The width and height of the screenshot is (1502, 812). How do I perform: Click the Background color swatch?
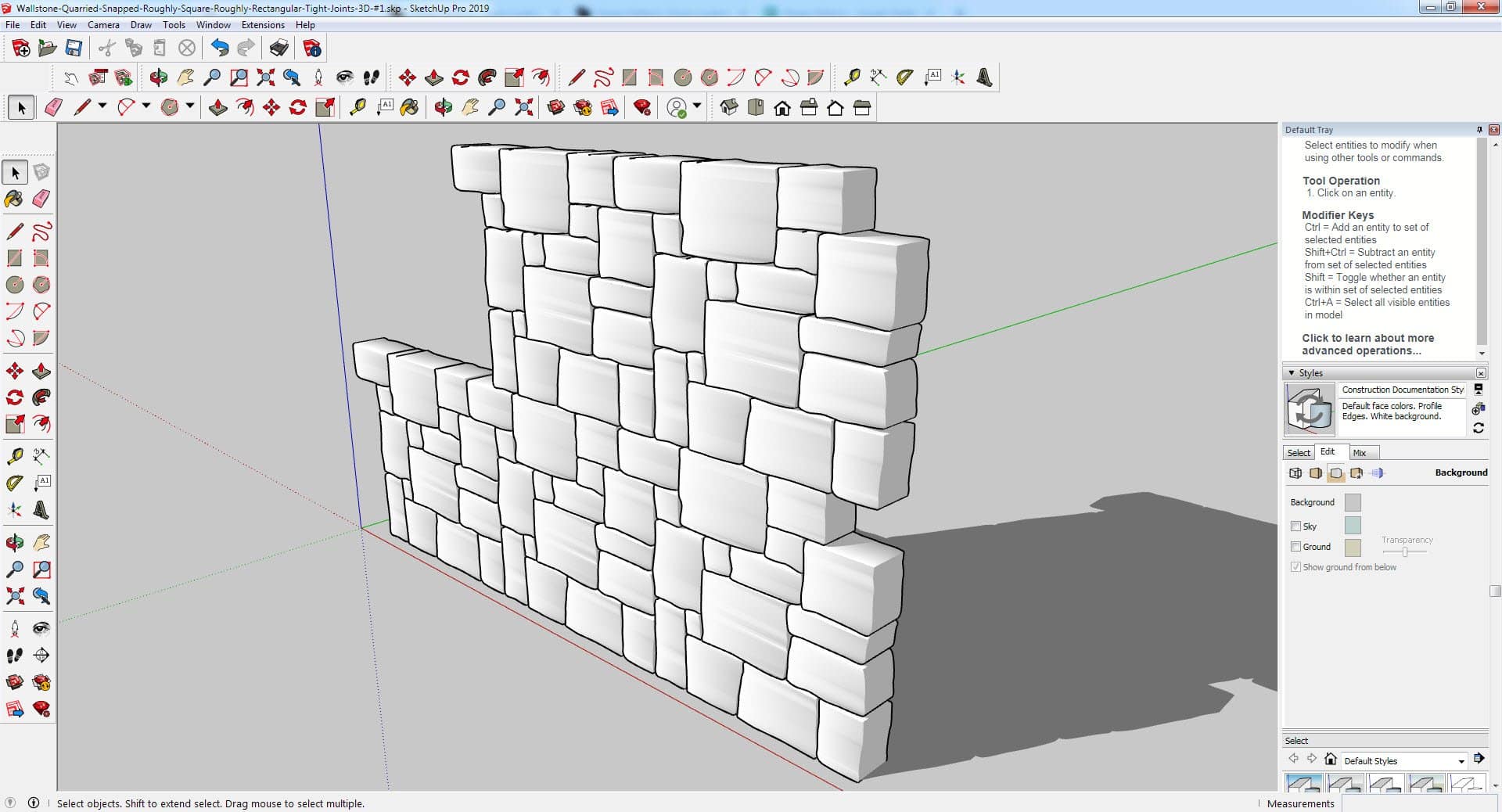click(1352, 502)
